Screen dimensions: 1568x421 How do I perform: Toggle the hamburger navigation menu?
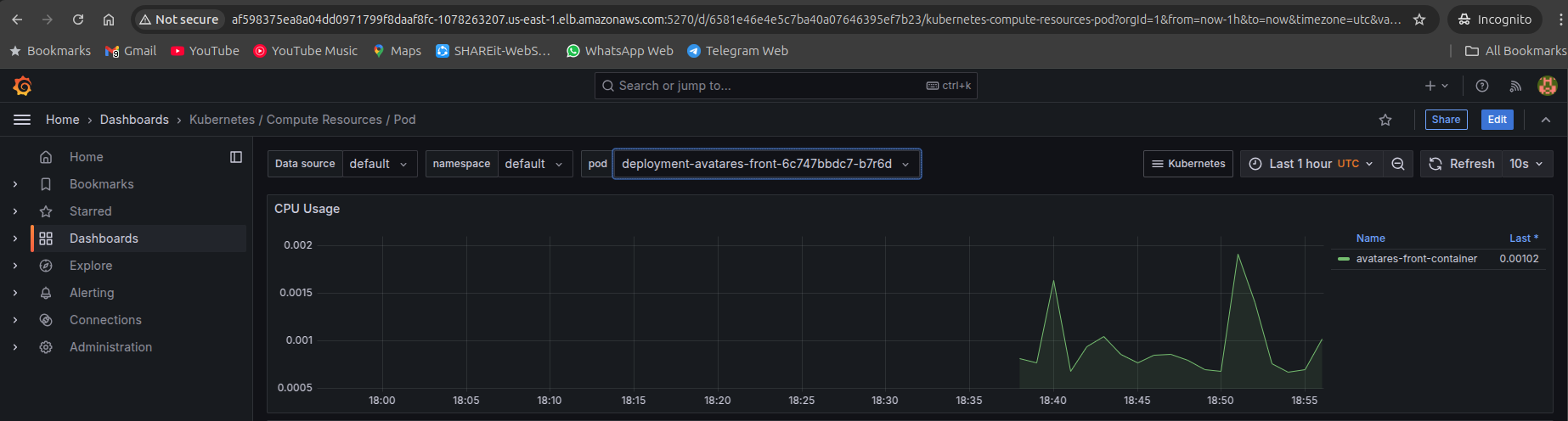(x=22, y=120)
